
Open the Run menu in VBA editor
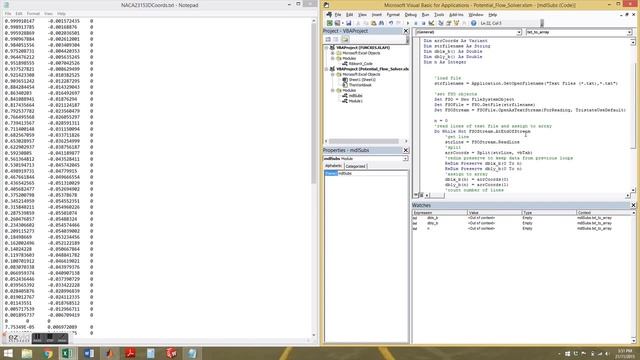click(425, 15)
